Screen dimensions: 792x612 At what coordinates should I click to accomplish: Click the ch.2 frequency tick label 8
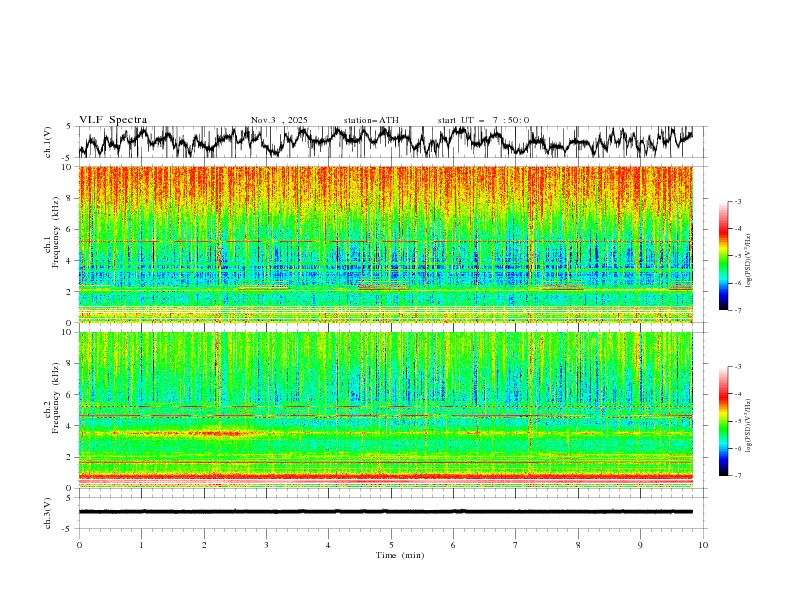71,364
